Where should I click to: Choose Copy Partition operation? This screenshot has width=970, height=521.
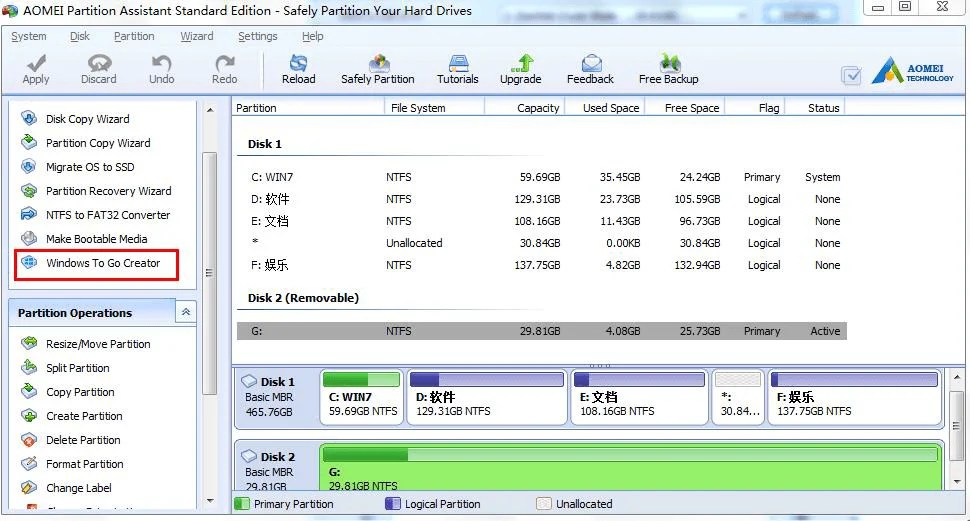pos(80,392)
